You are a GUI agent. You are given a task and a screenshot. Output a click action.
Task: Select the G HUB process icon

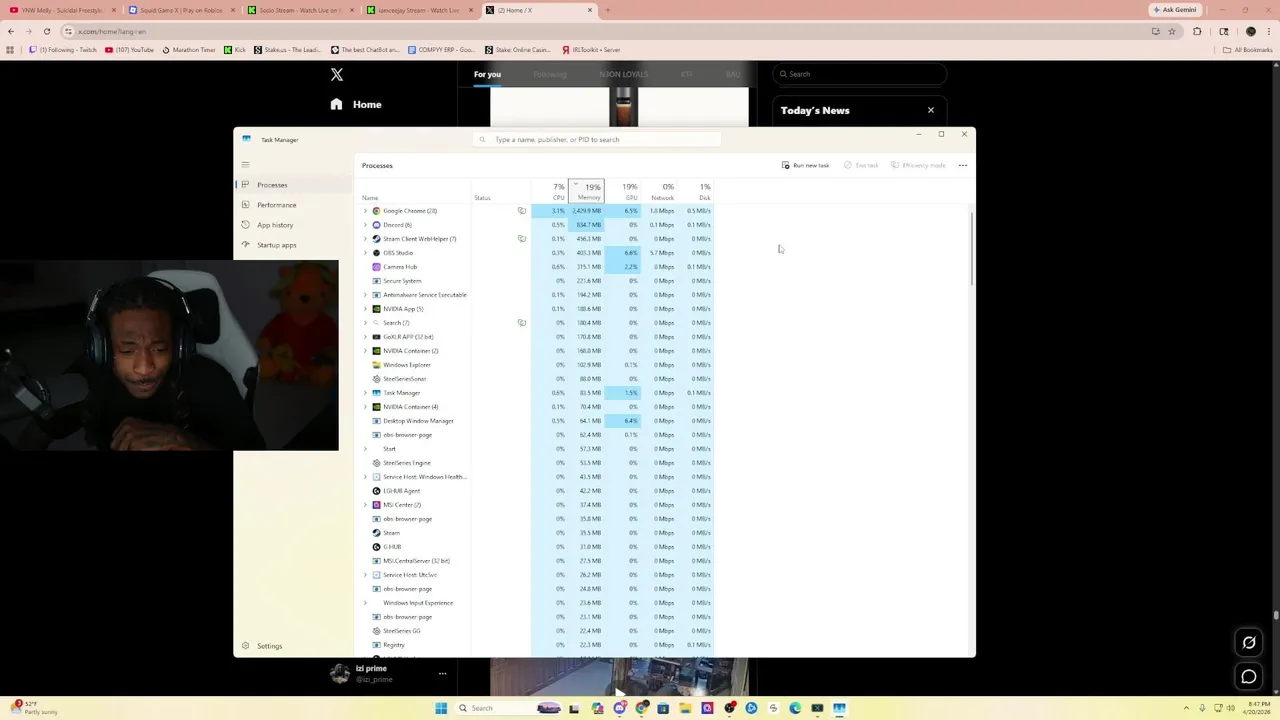(376, 547)
